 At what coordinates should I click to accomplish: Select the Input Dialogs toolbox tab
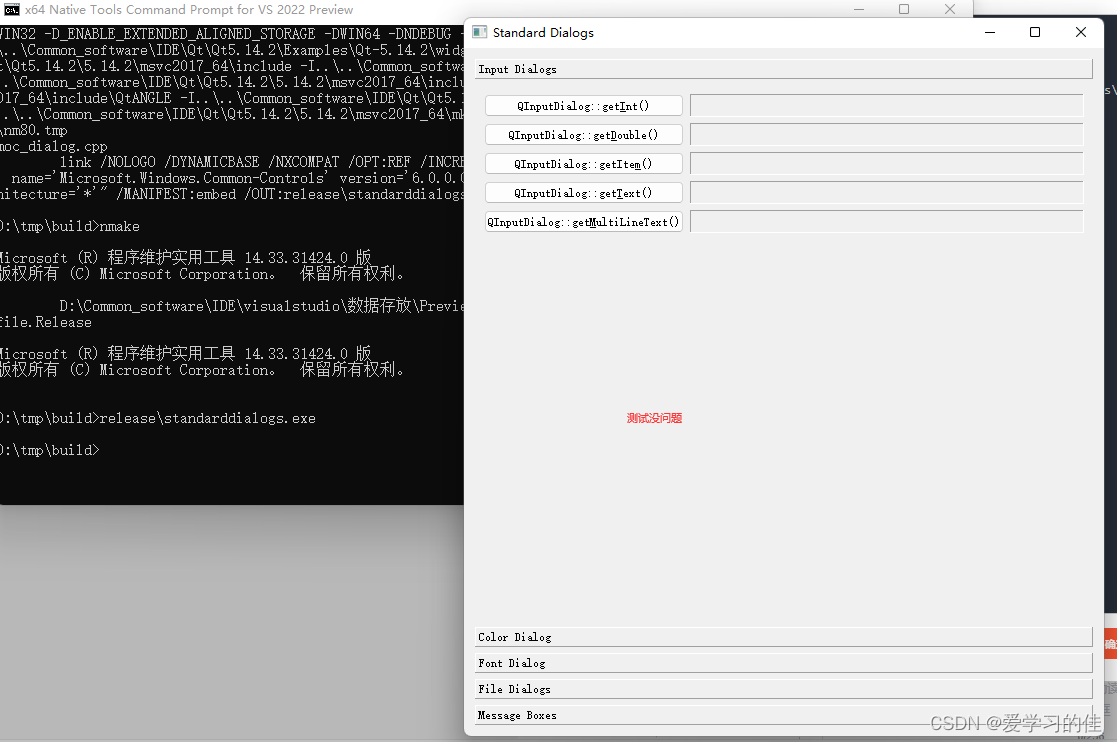pos(784,69)
